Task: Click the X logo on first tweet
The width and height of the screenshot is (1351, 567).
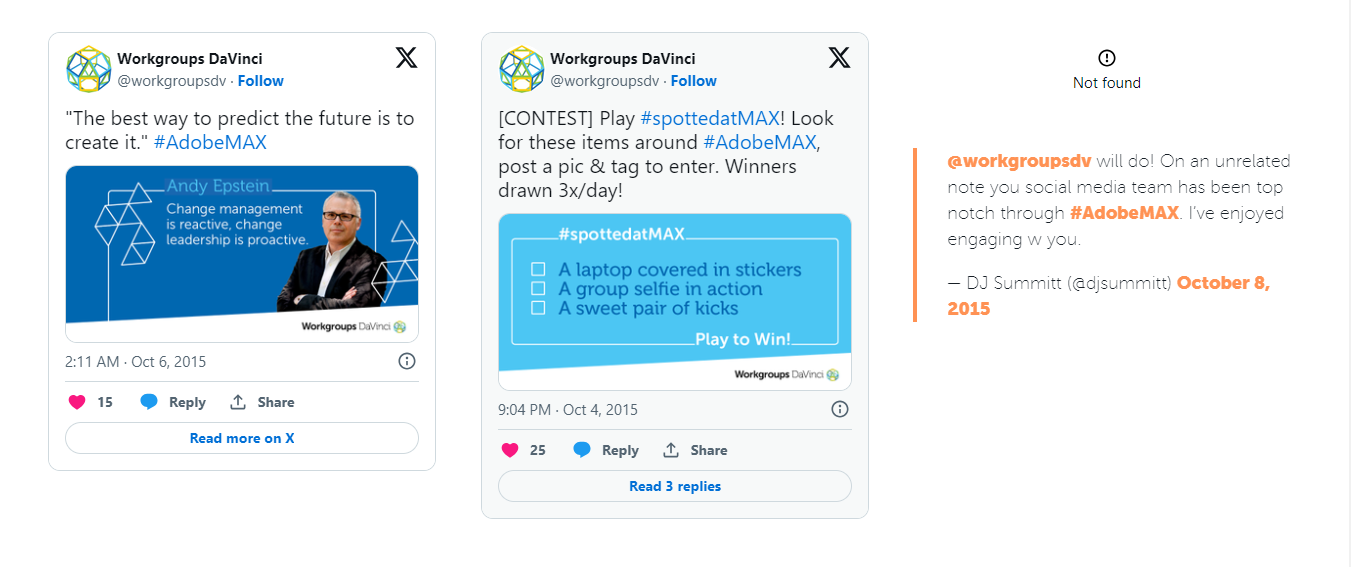Action: pyautogui.click(x=406, y=58)
